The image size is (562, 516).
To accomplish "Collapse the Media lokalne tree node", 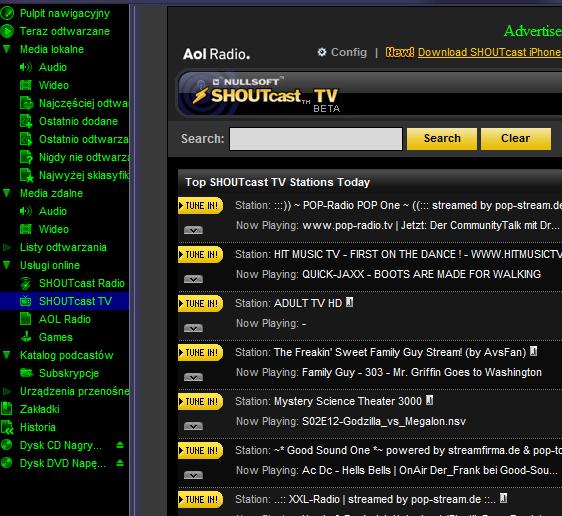I will (6, 49).
